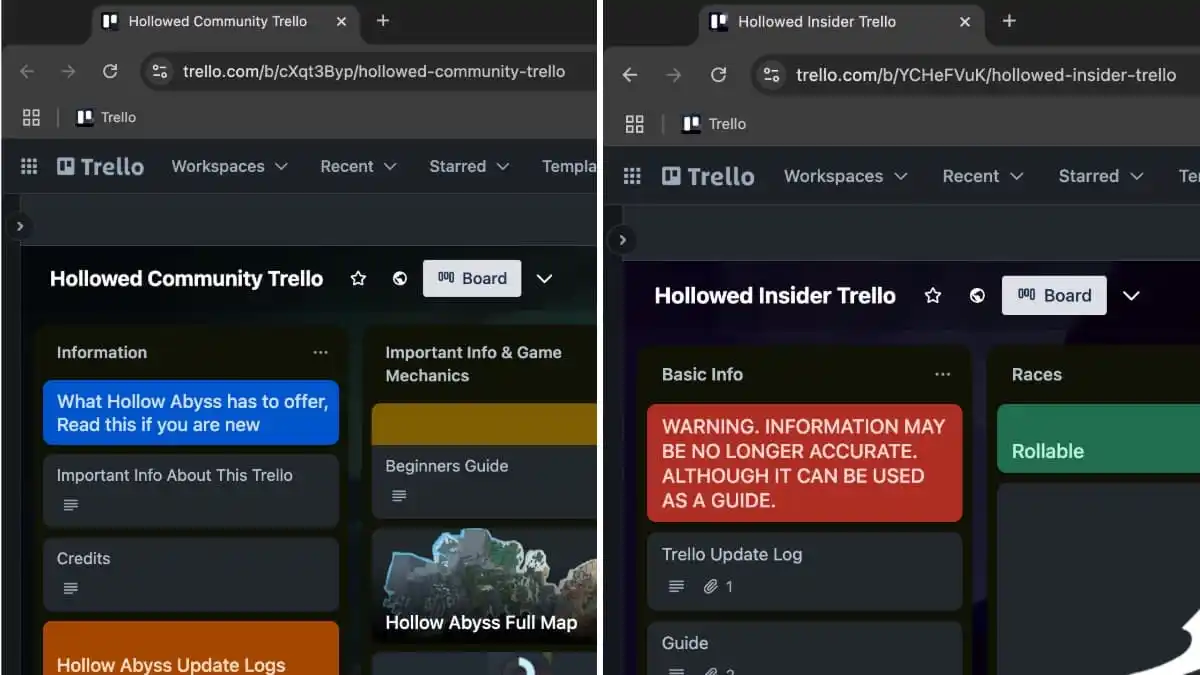Star the Hollowed Insider Trello board
This screenshot has width=1200, height=675.
click(x=933, y=296)
